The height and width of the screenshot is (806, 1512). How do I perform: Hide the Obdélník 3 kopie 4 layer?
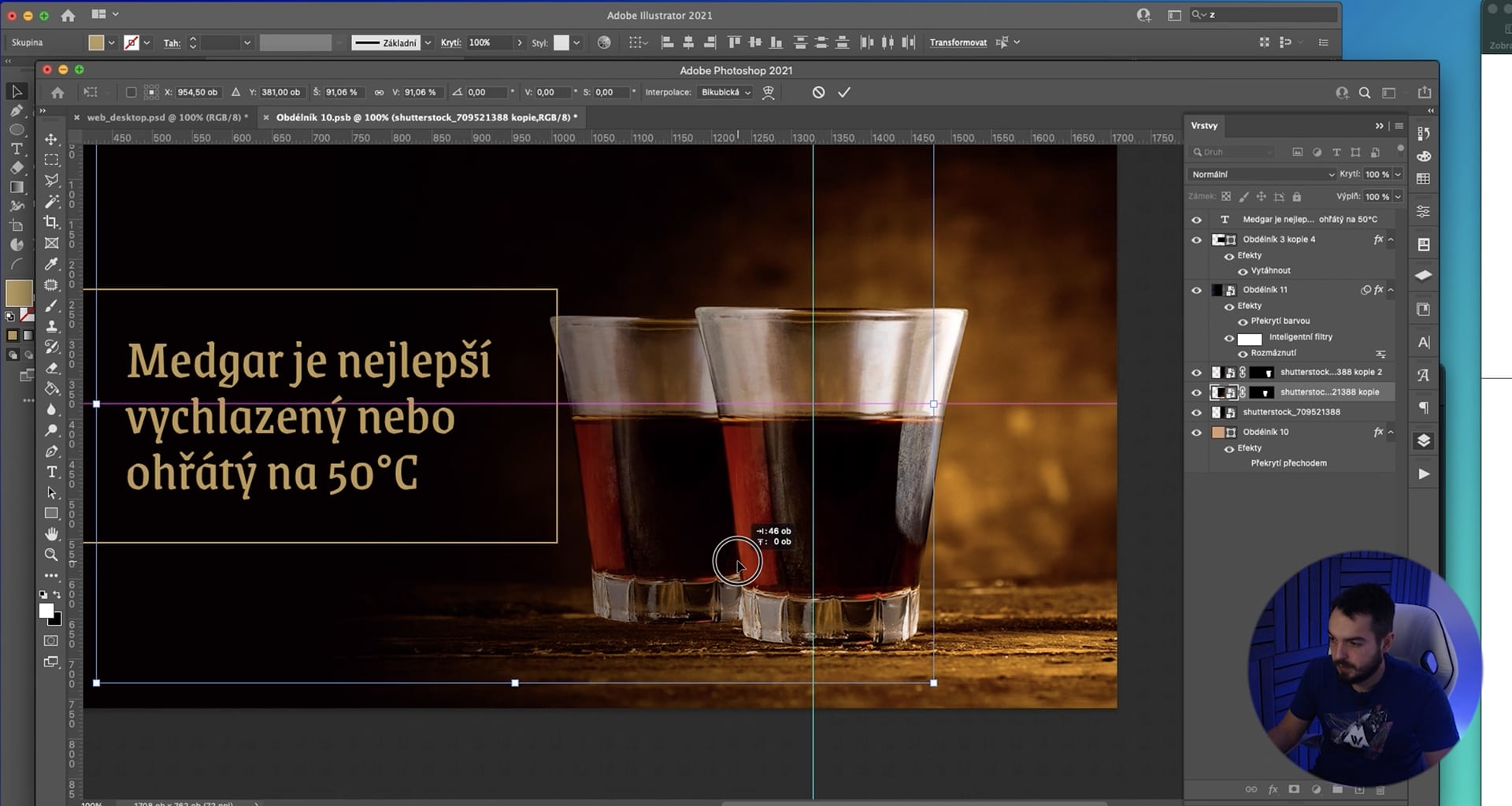[x=1196, y=240]
